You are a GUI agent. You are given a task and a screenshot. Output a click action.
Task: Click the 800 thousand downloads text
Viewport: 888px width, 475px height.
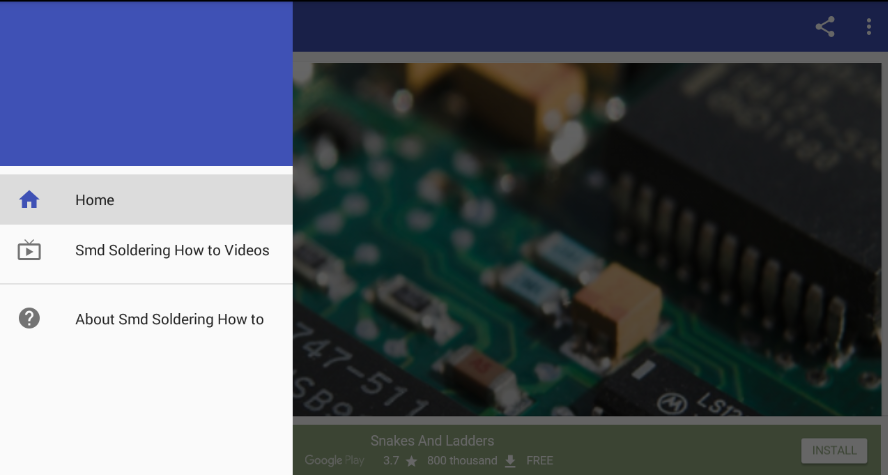[462, 461]
